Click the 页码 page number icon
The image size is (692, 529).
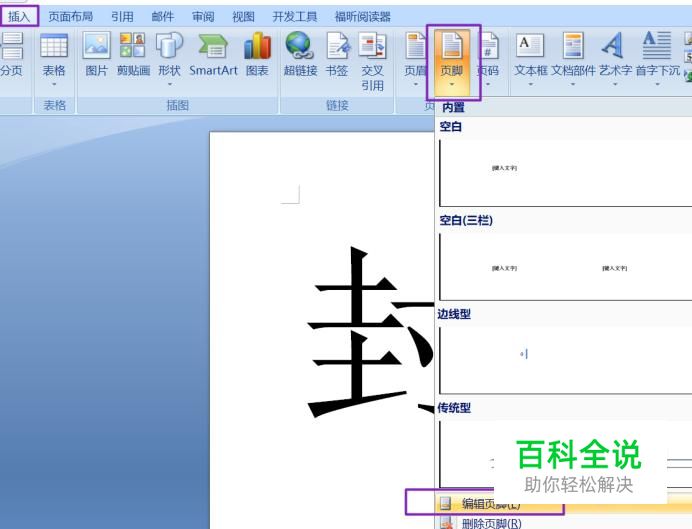pos(489,46)
